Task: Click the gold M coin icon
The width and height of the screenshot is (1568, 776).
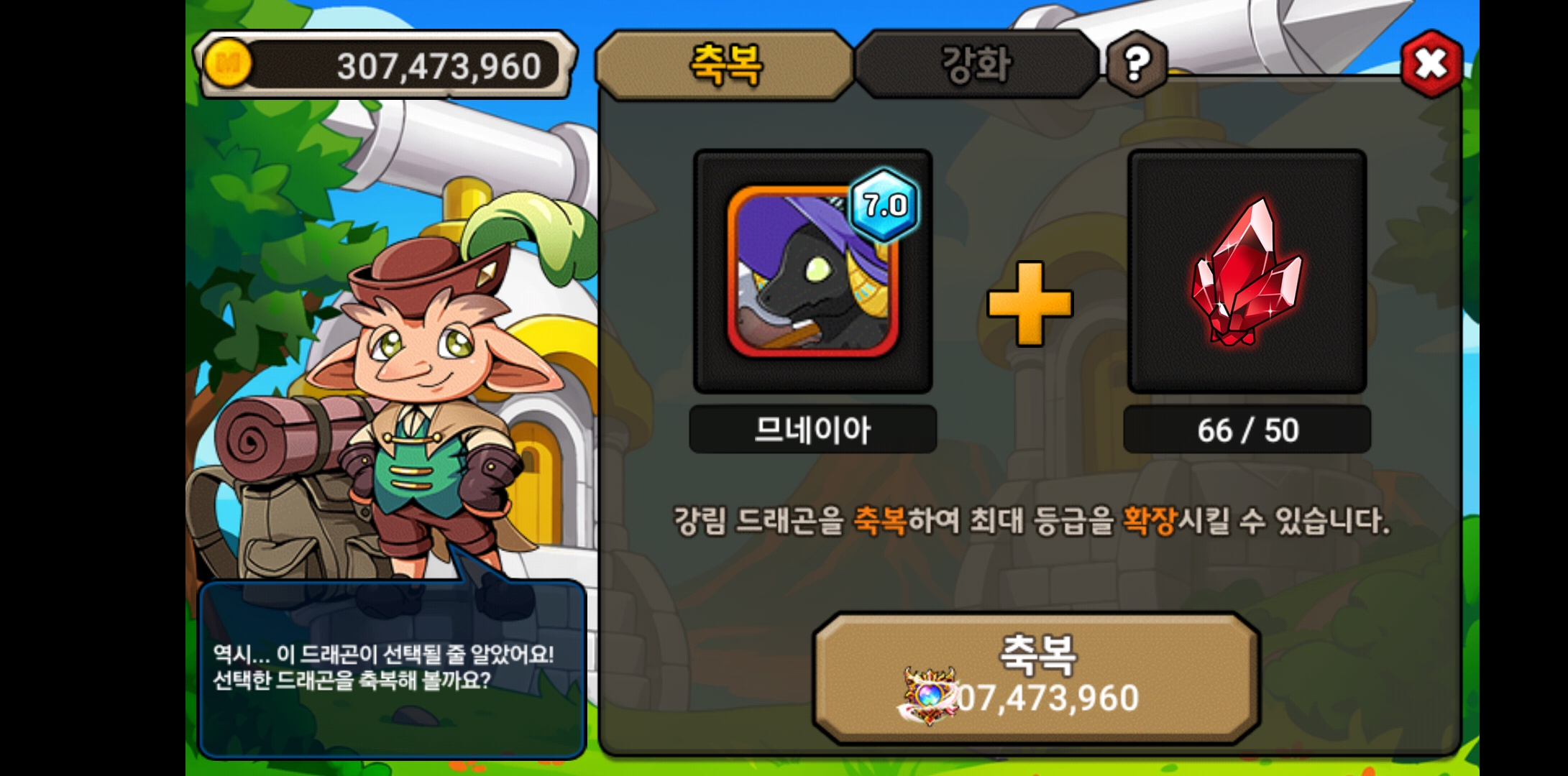Action: pyautogui.click(x=228, y=65)
